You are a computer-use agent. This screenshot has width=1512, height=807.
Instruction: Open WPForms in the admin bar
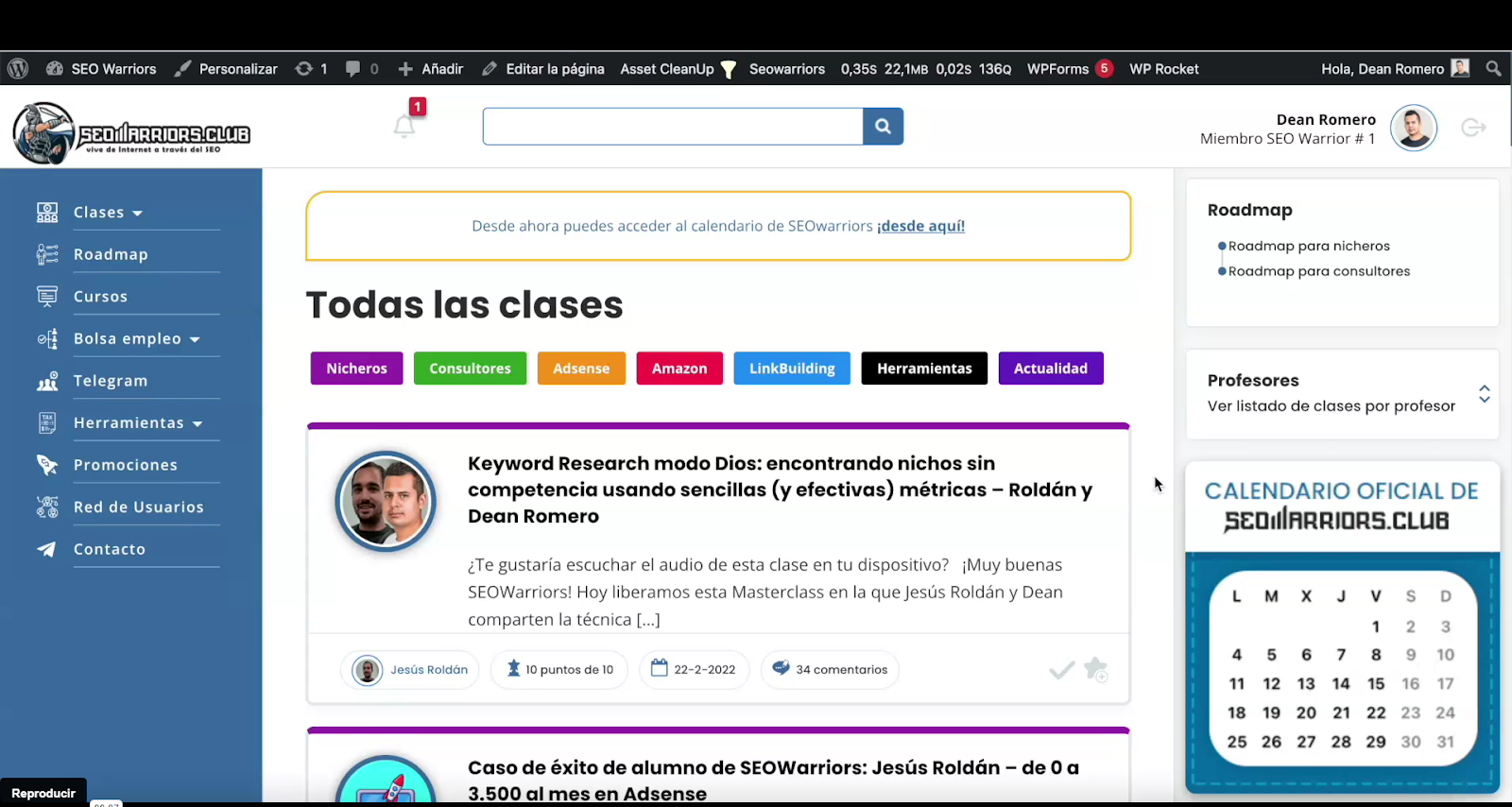pos(1070,69)
